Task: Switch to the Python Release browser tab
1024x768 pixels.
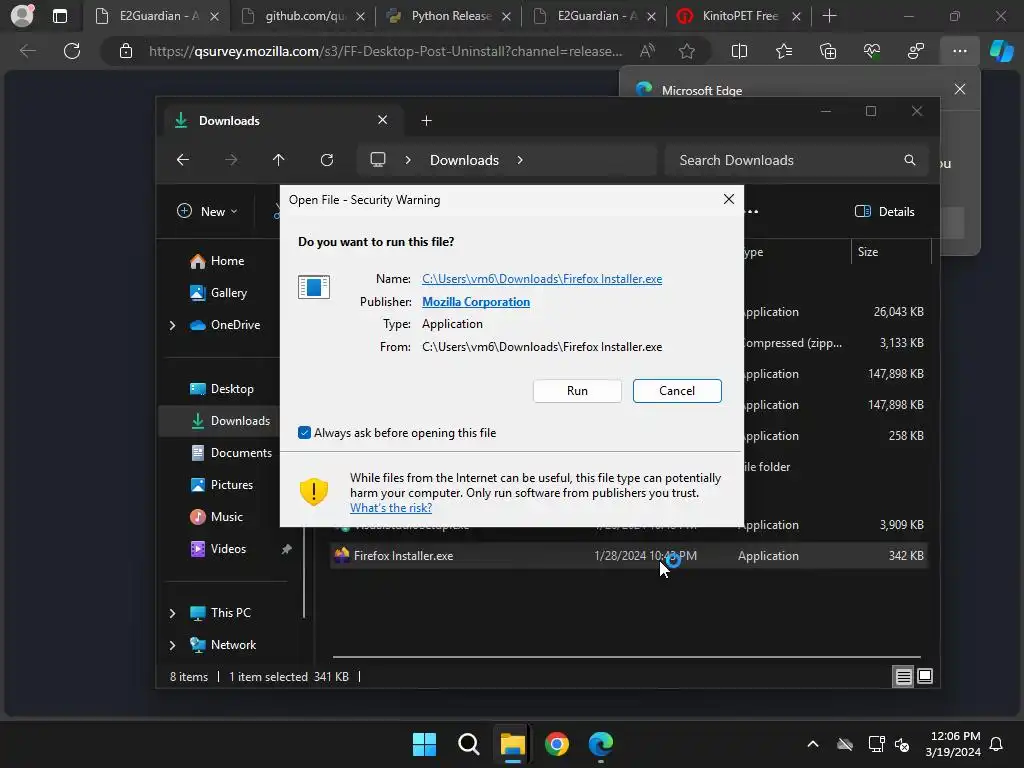Action: pos(449,16)
